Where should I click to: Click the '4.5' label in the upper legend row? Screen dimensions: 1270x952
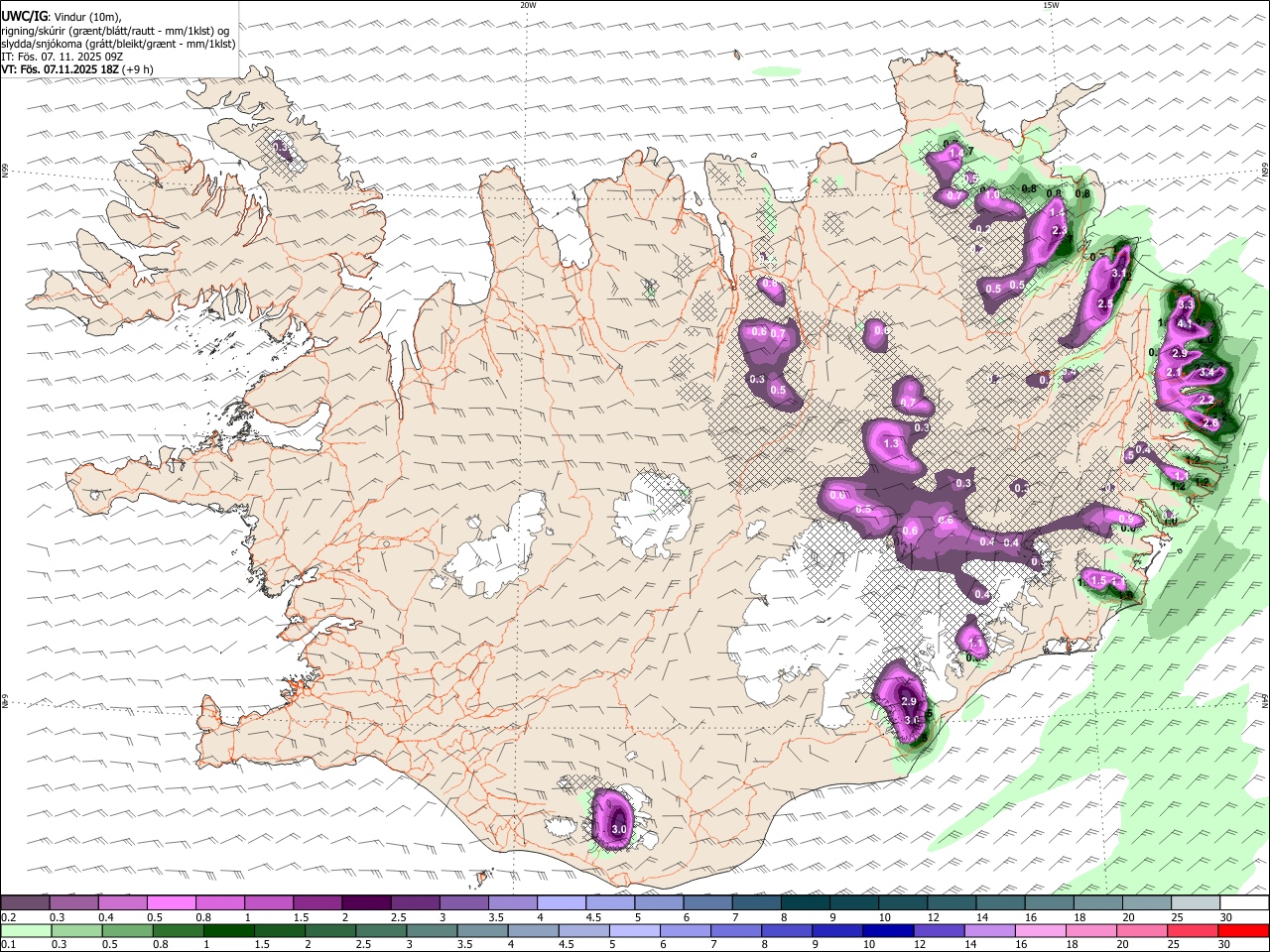[x=593, y=917]
